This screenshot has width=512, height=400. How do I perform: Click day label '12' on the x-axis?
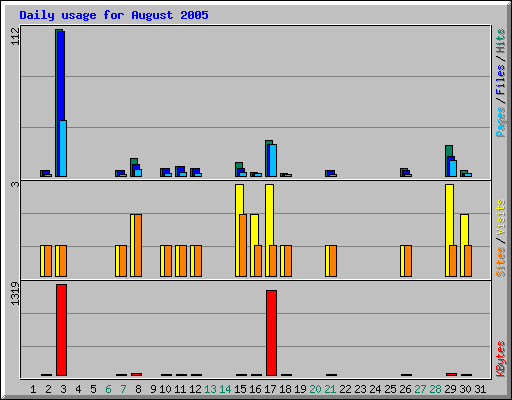[x=195, y=389]
